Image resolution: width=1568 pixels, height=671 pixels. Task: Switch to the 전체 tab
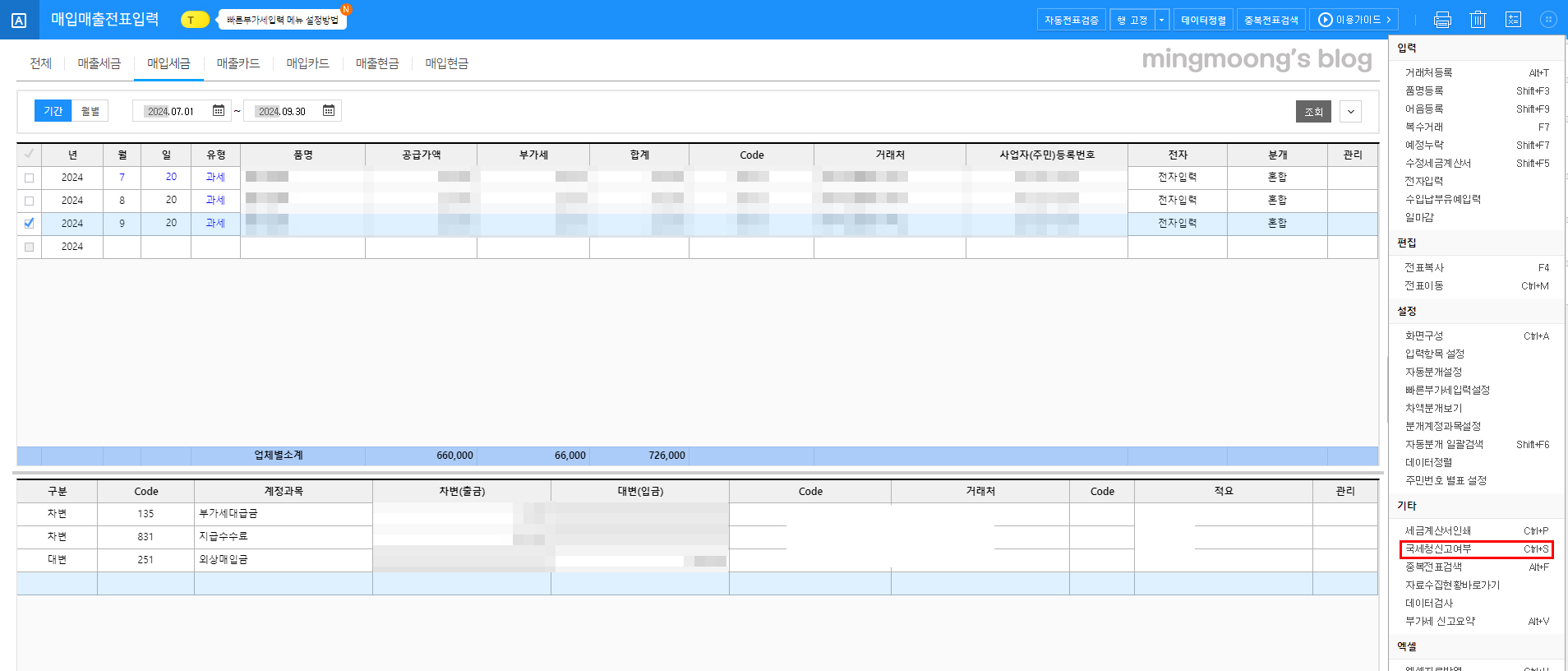pos(40,63)
